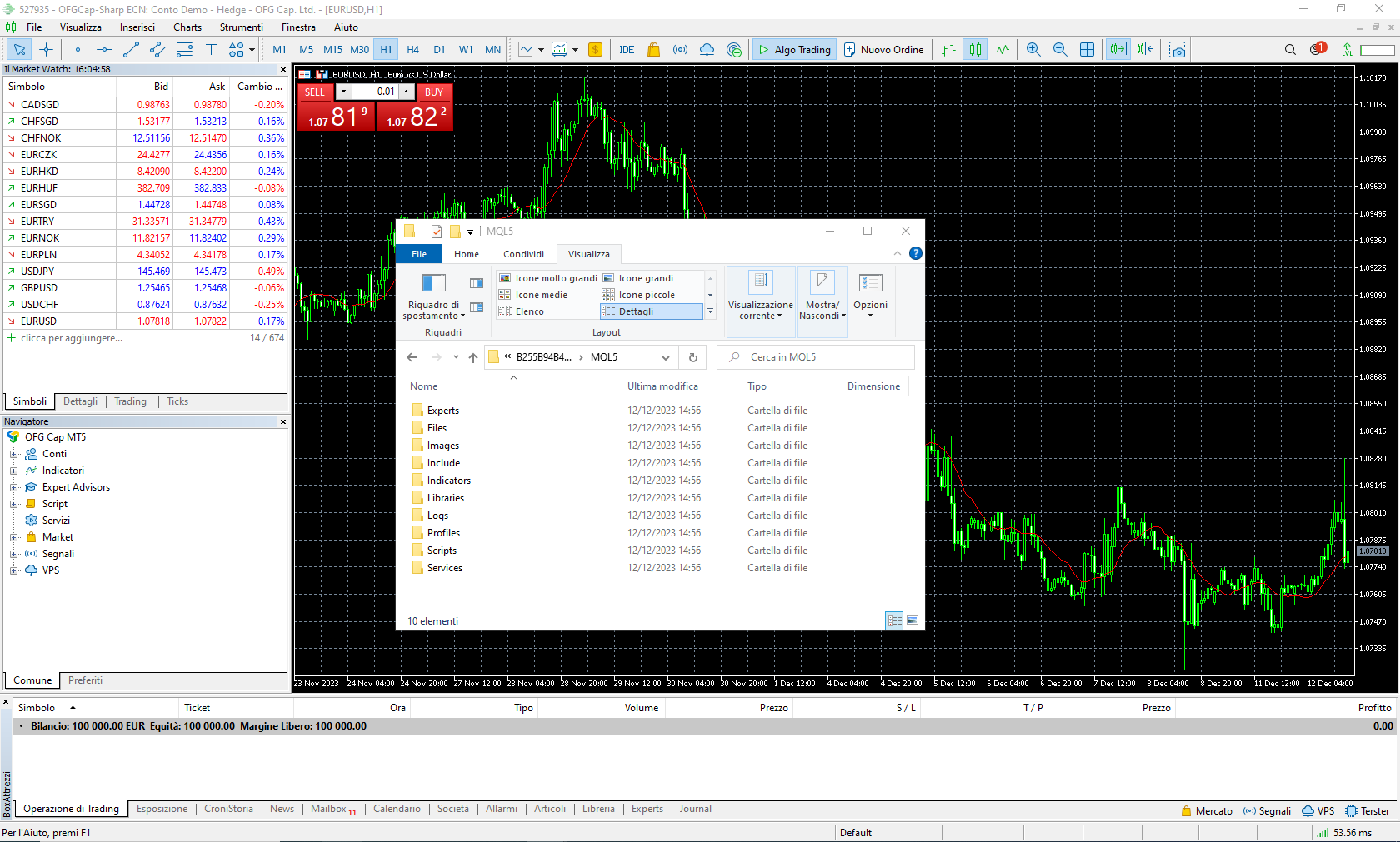Image resolution: width=1400 pixels, height=842 pixels.
Task: Open the search magnifier in toolbar
Action: pos(1290,50)
